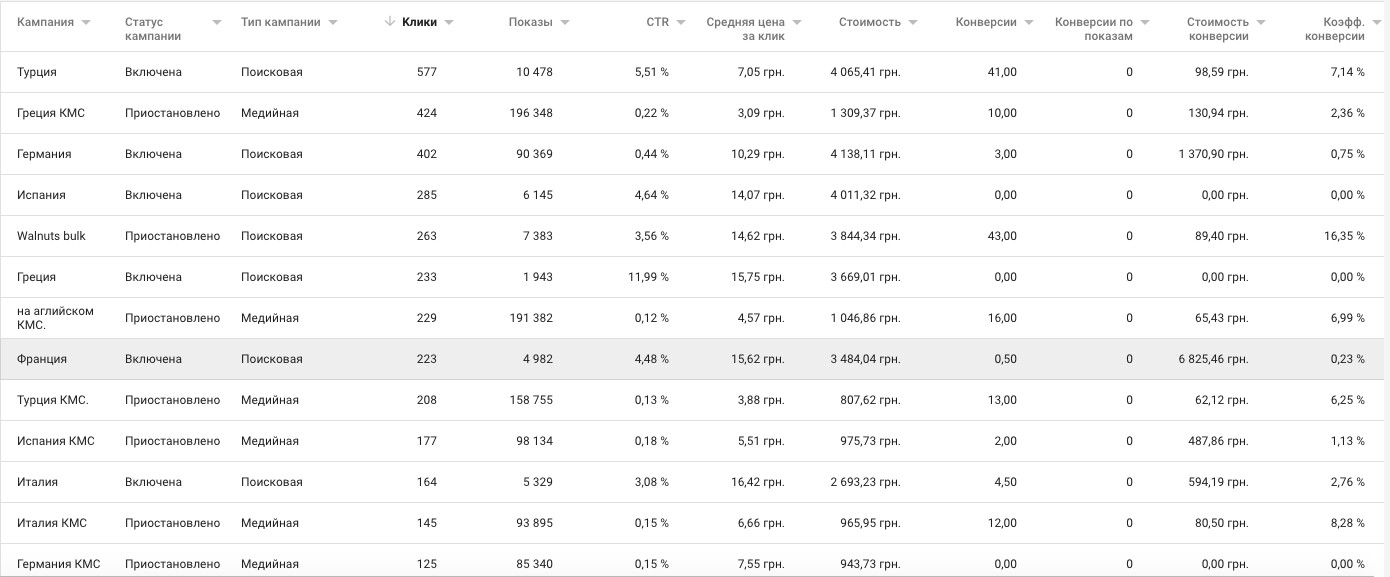This screenshot has height=577, width=1390.
Task: Open the Клики column dropdown arrow
Action: click(x=449, y=22)
